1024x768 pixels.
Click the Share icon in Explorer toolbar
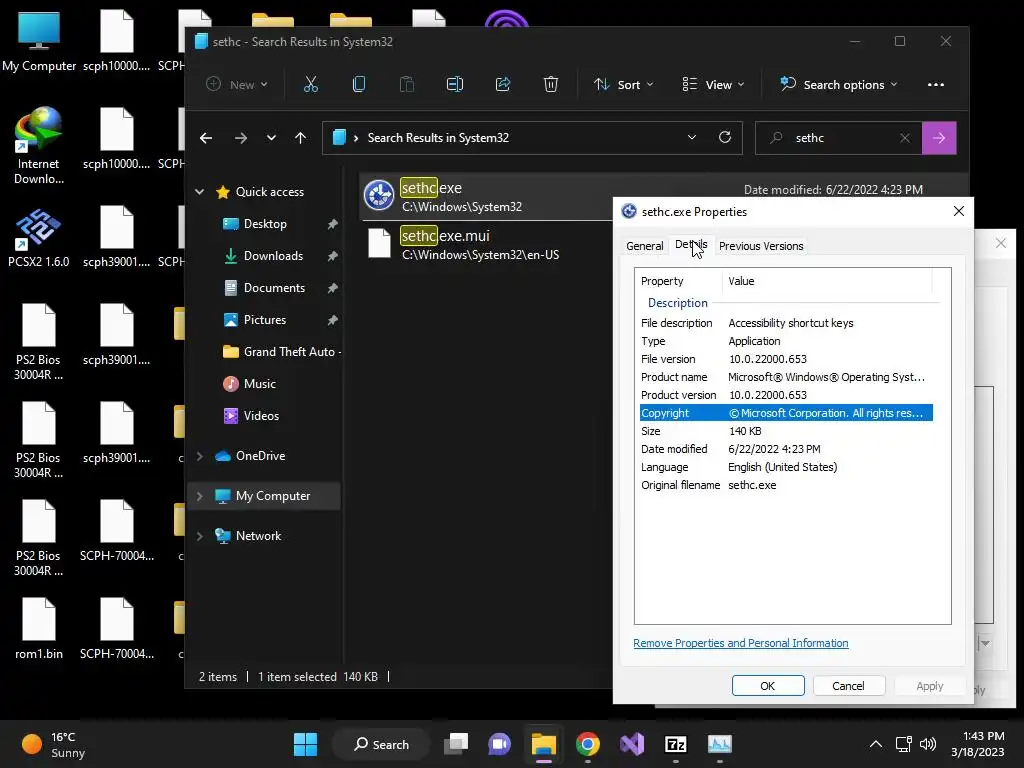click(x=503, y=84)
